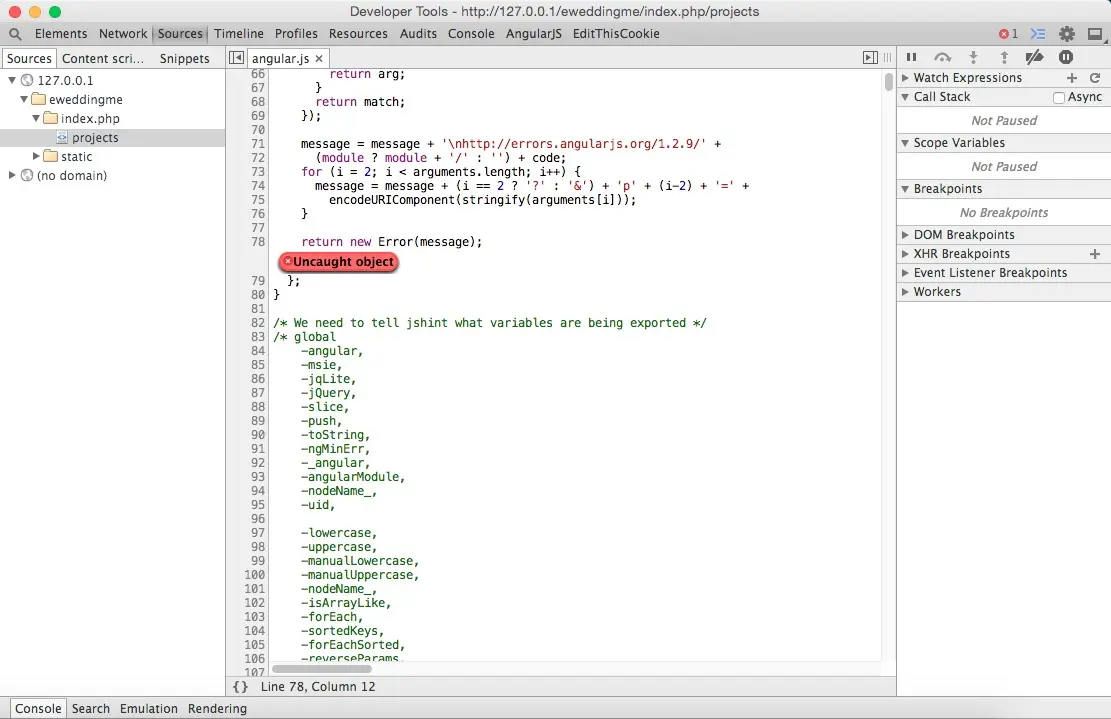Close the angular.js file tab
The height and width of the screenshot is (719, 1111).
point(319,59)
